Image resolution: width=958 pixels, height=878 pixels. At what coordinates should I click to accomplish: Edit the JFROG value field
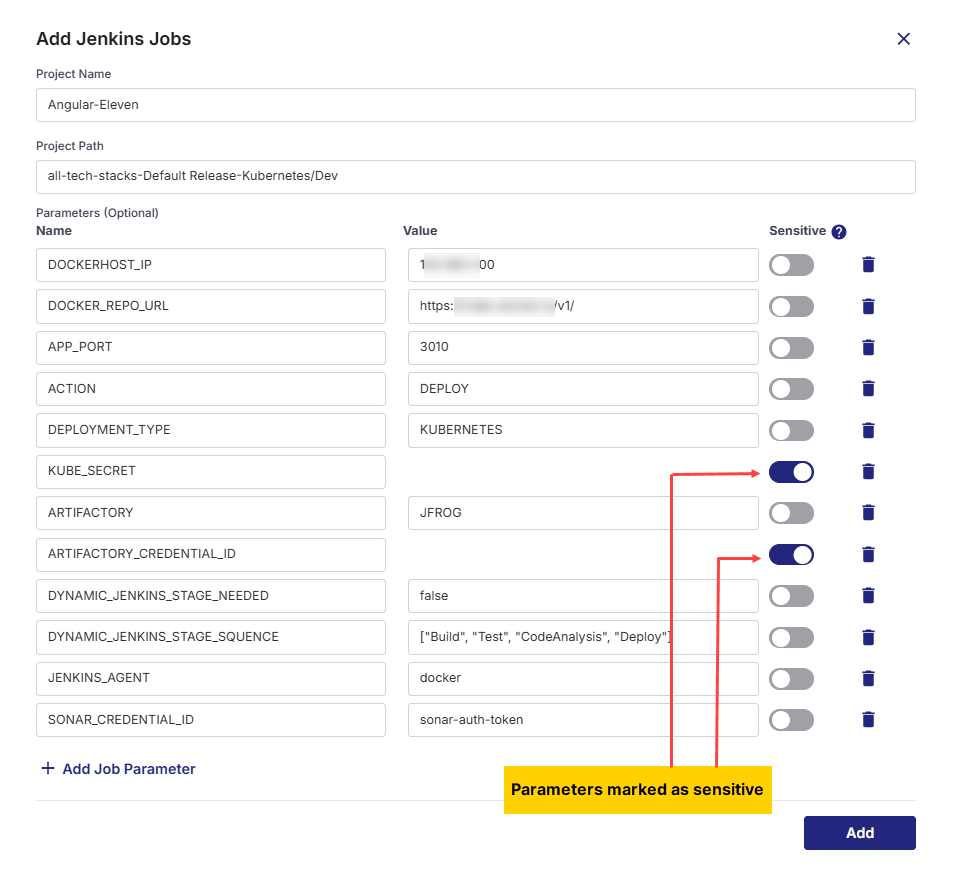click(583, 513)
